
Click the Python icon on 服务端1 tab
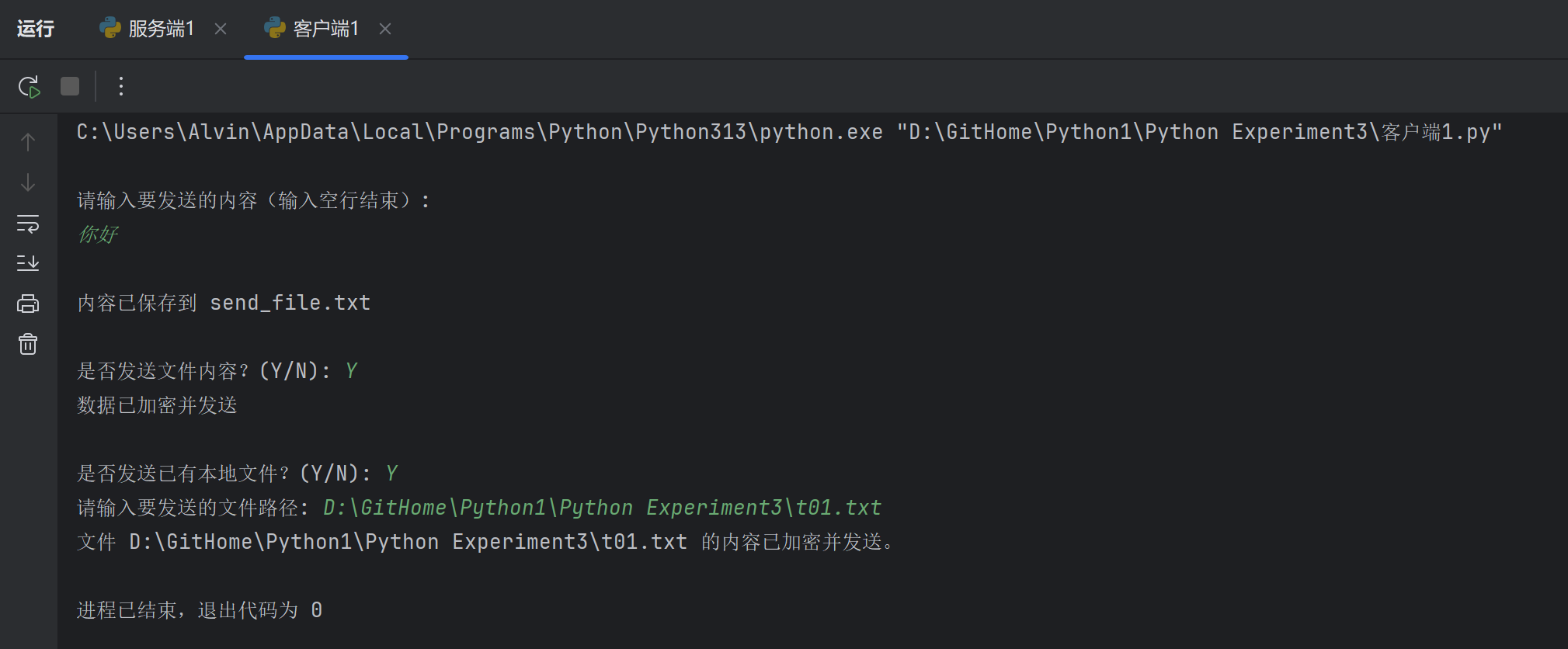(110, 28)
